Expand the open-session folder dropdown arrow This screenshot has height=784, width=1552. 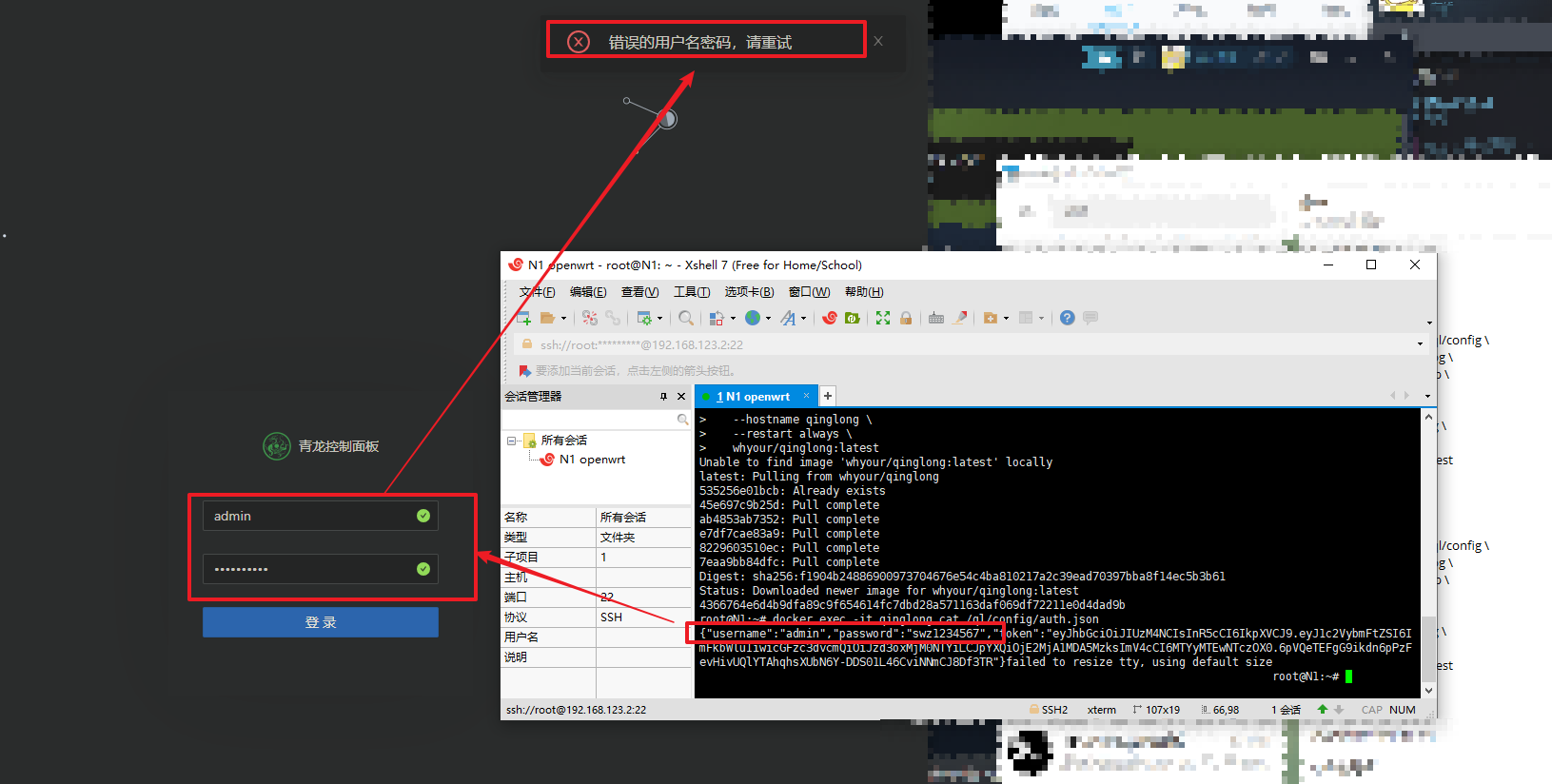tap(563, 319)
